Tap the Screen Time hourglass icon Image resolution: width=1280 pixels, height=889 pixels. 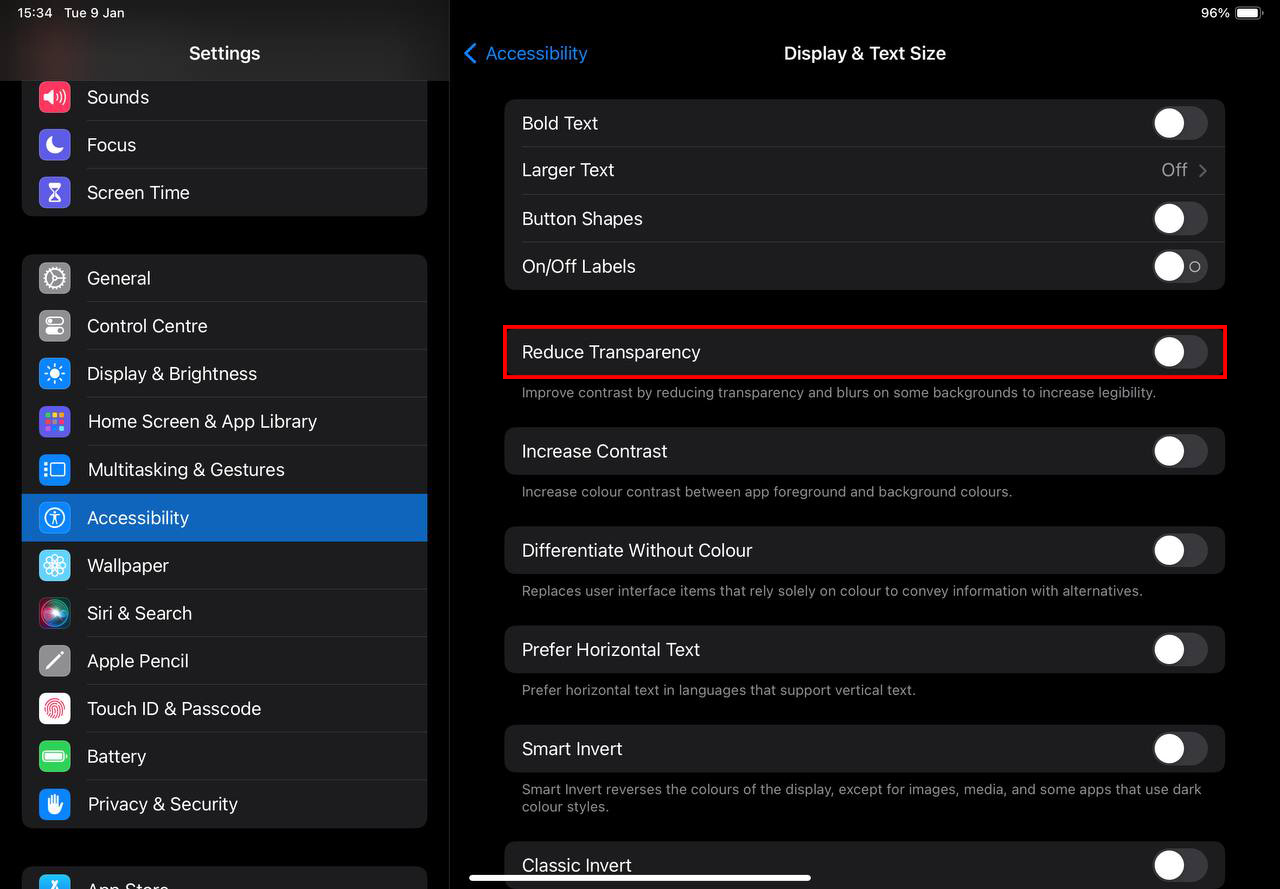[55, 193]
